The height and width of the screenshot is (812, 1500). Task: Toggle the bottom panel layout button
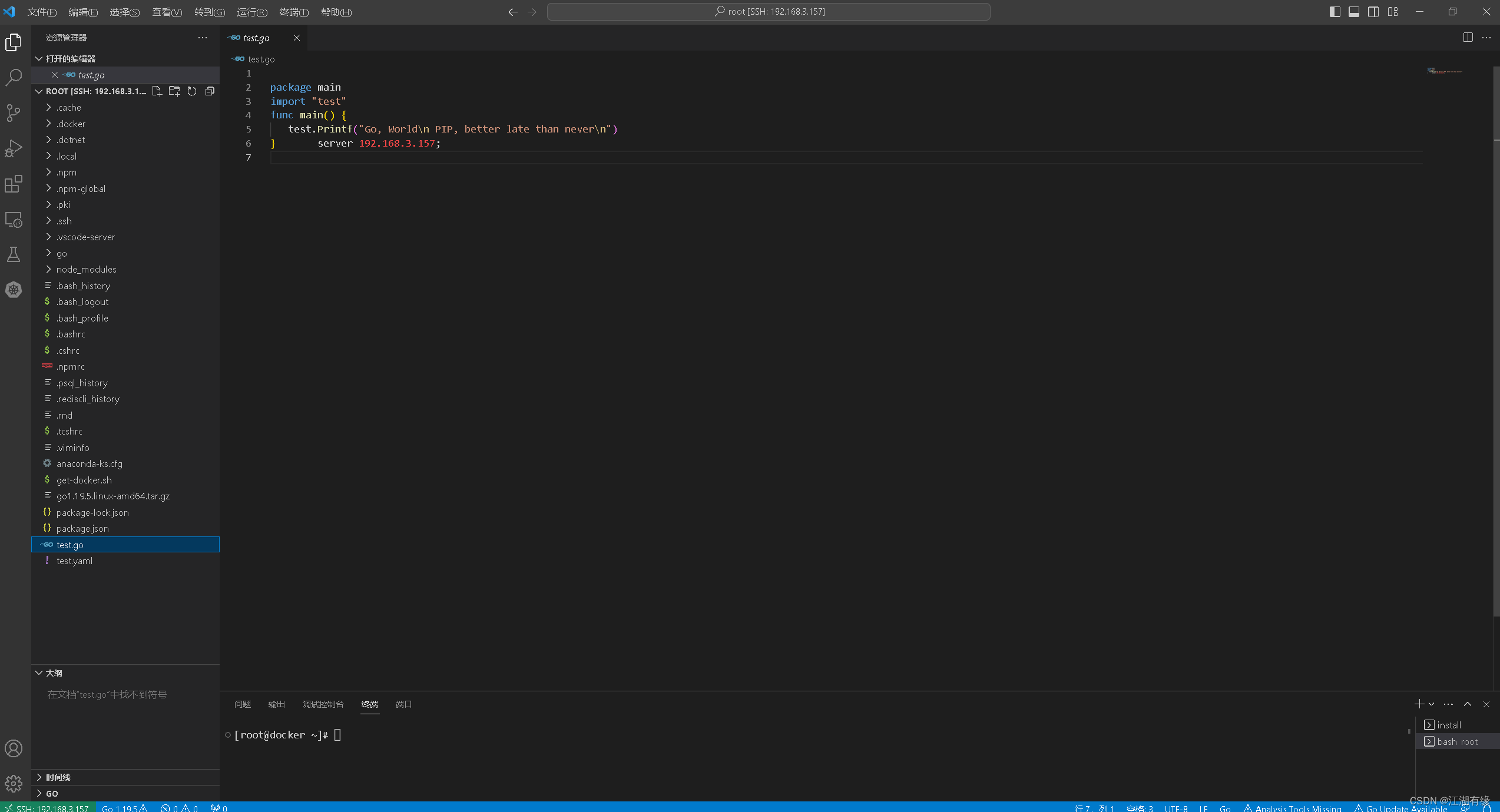click(1354, 12)
